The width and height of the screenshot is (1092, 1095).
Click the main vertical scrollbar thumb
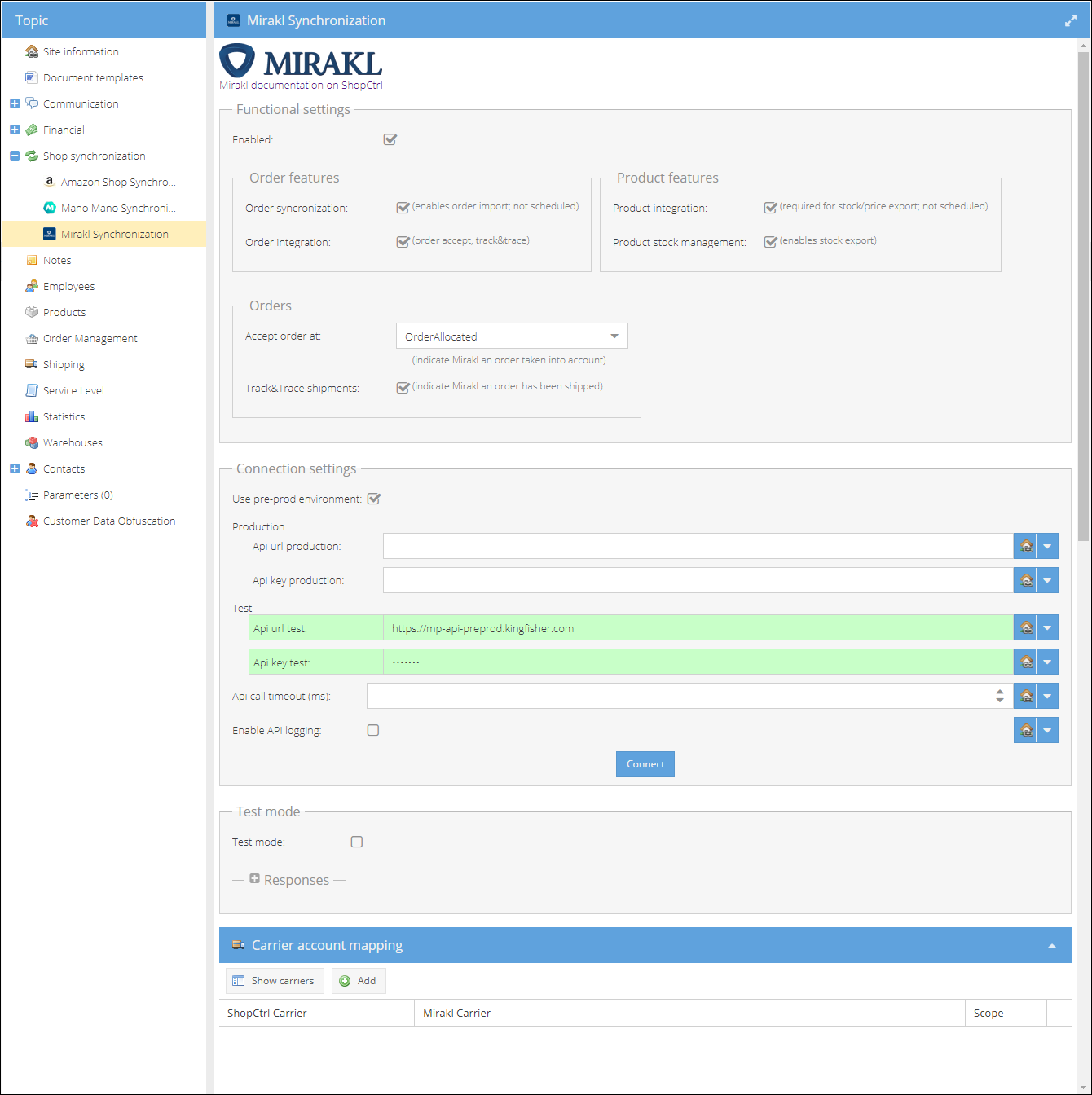[x=1083, y=296]
